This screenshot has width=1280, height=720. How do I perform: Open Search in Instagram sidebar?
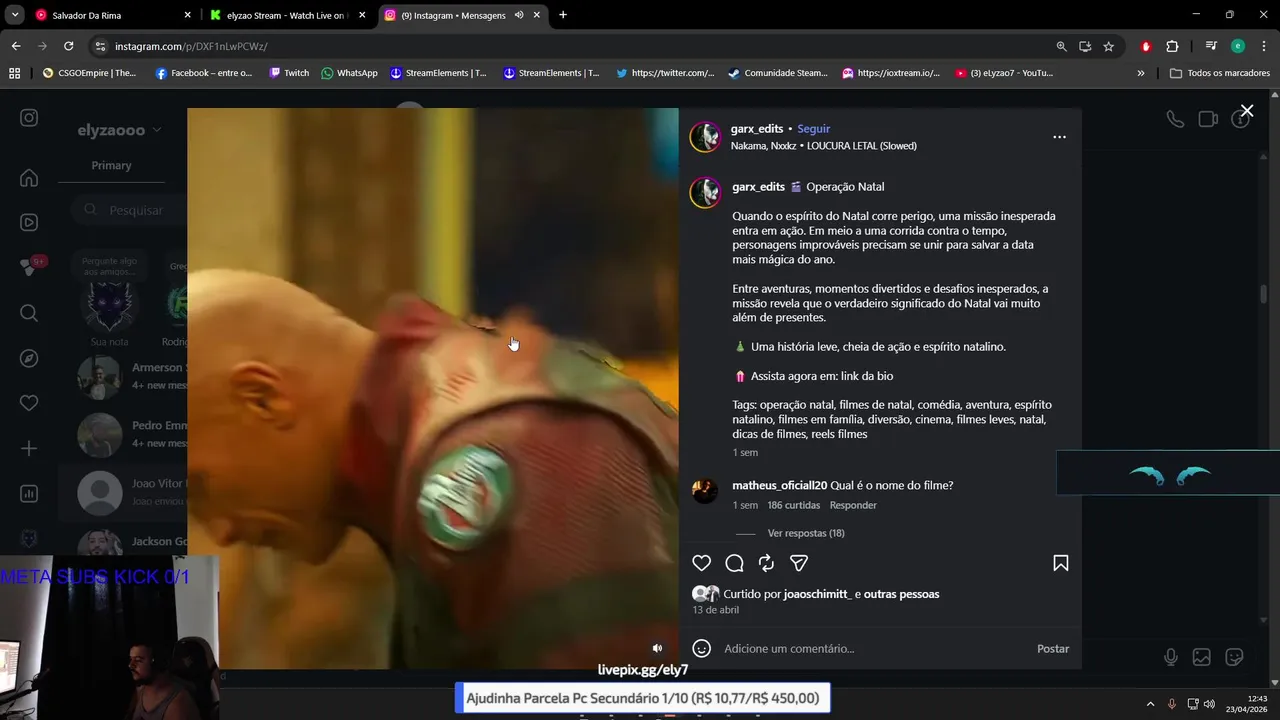[x=29, y=313]
